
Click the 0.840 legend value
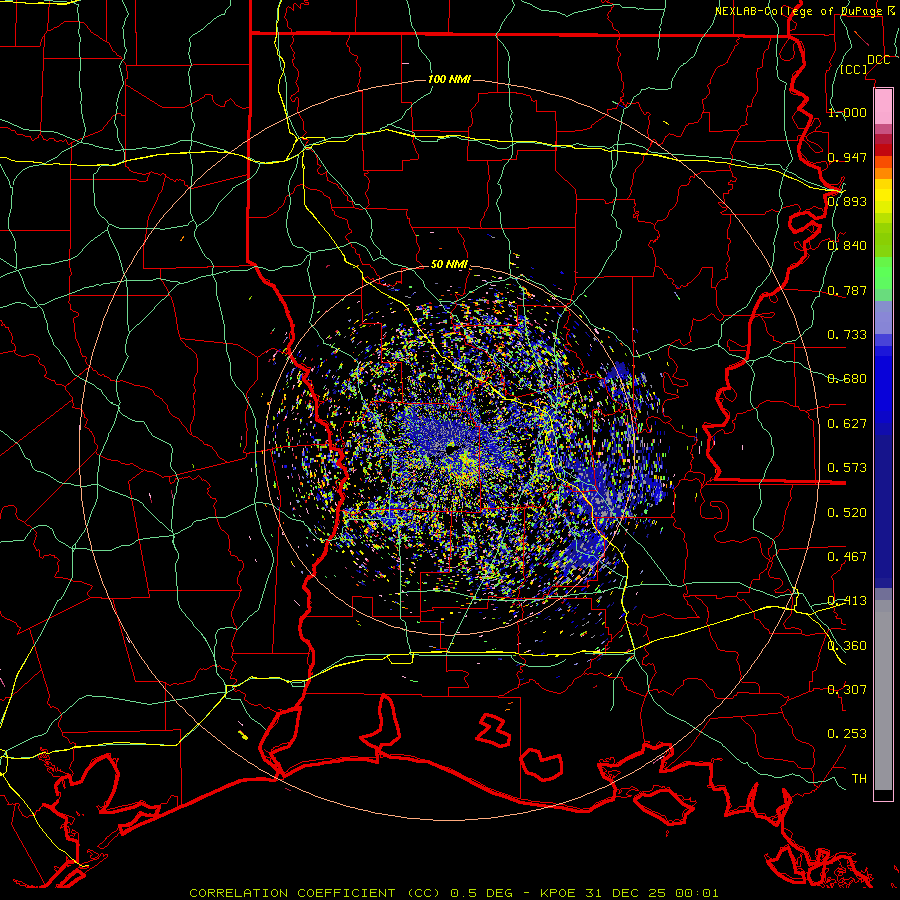pyautogui.click(x=847, y=246)
